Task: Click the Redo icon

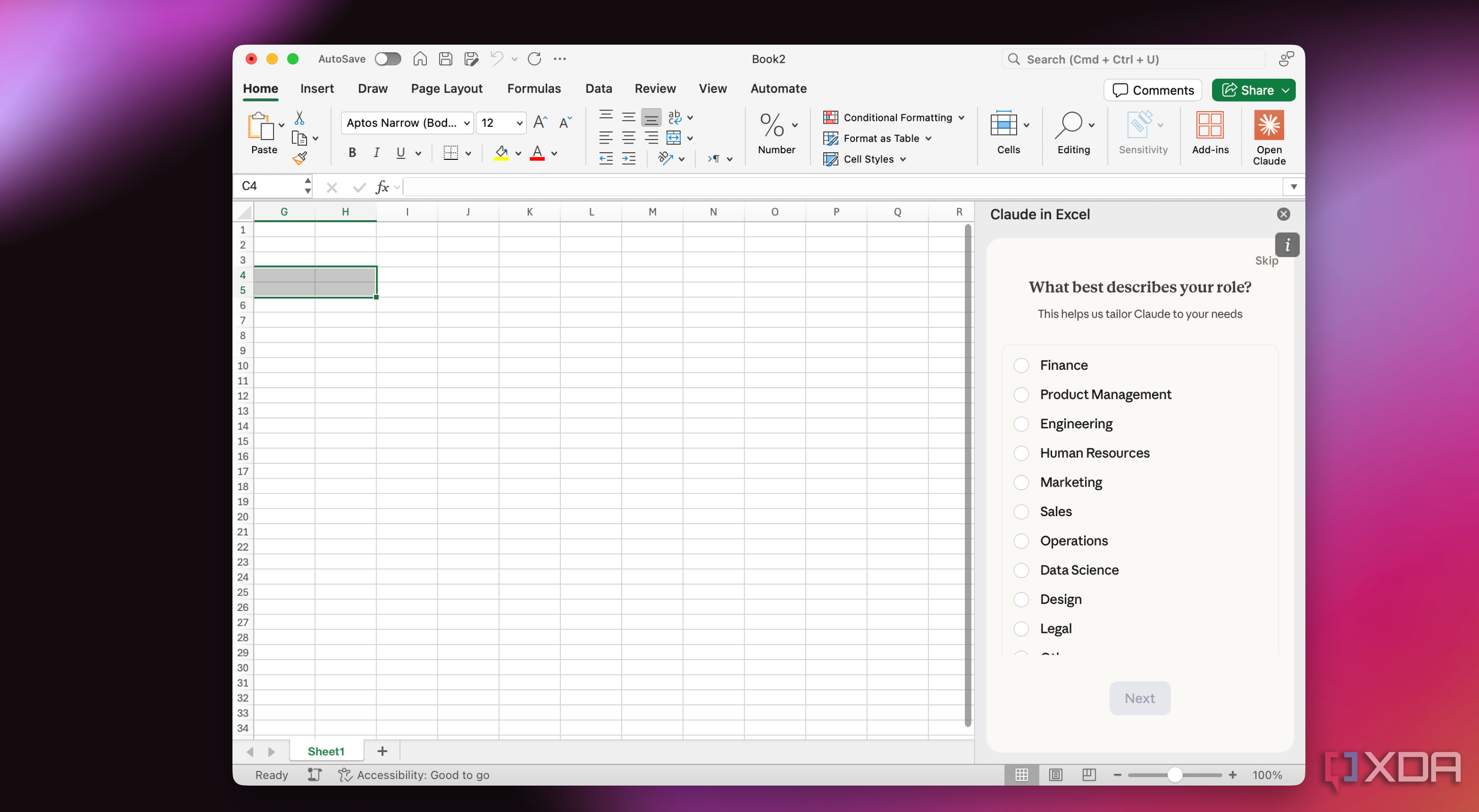Action: (x=534, y=58)
